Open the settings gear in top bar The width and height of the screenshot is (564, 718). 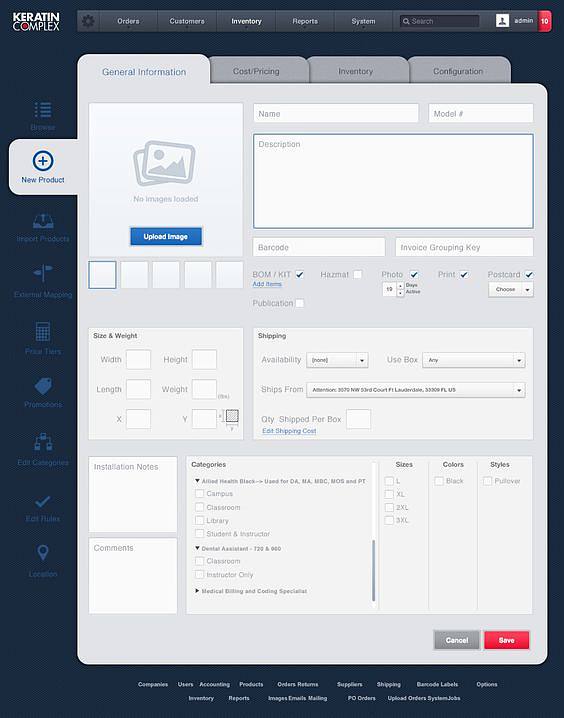88,21
